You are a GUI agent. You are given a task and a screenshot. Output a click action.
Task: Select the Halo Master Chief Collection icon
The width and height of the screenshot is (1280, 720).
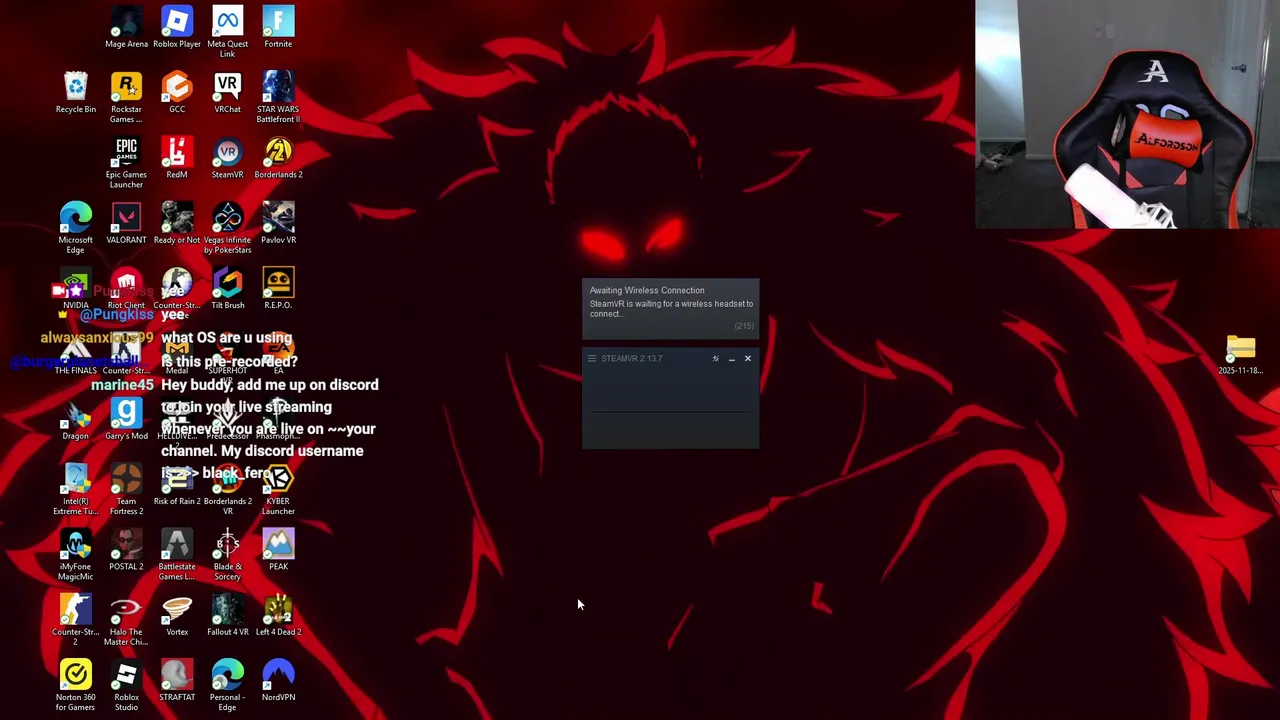pos(126,619)
